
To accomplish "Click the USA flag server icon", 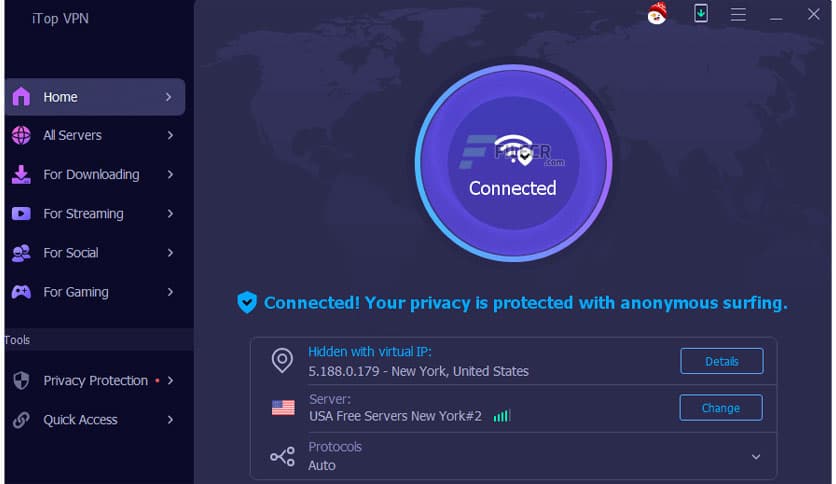I will coord(283,408).
